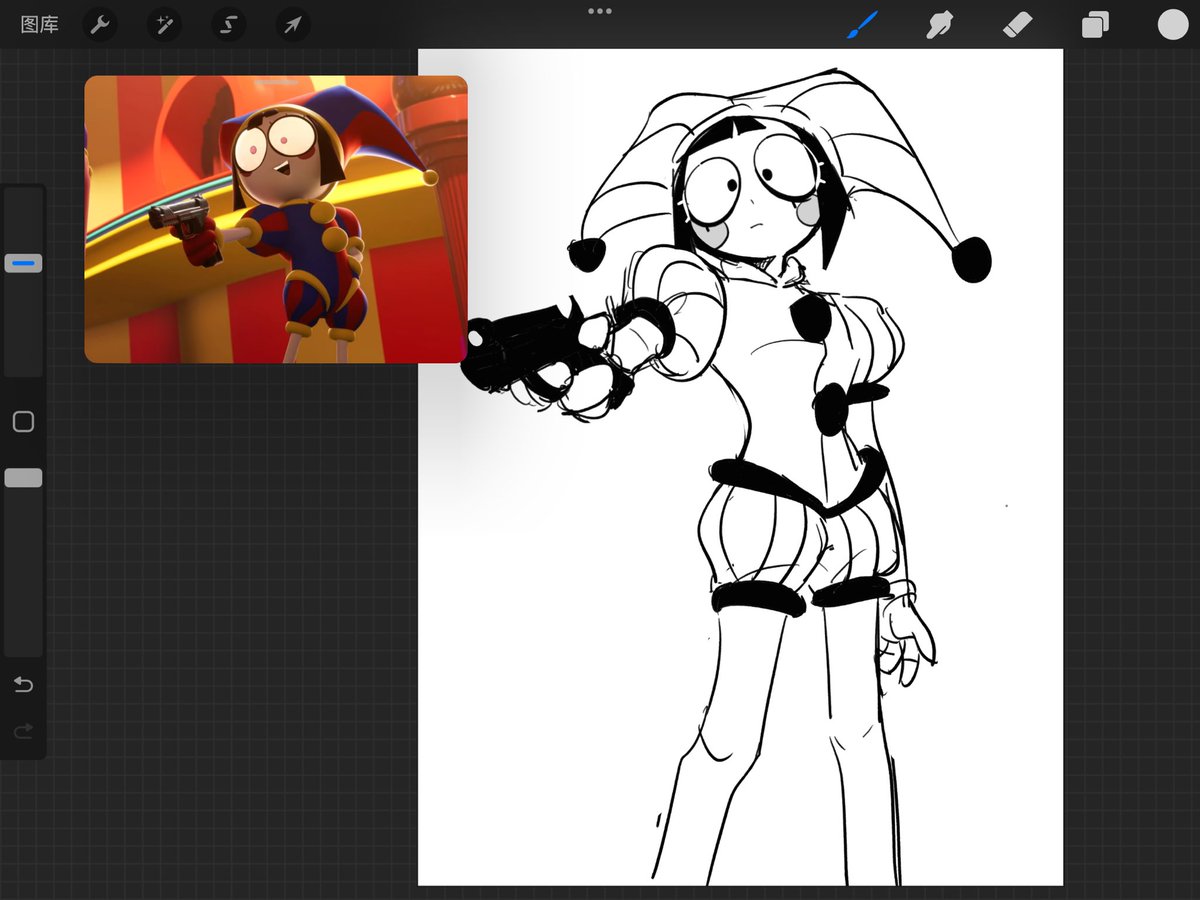1200x900 pixels.
Task: Select the Selection S-shaped tool
Action: [x=229, y=25]
